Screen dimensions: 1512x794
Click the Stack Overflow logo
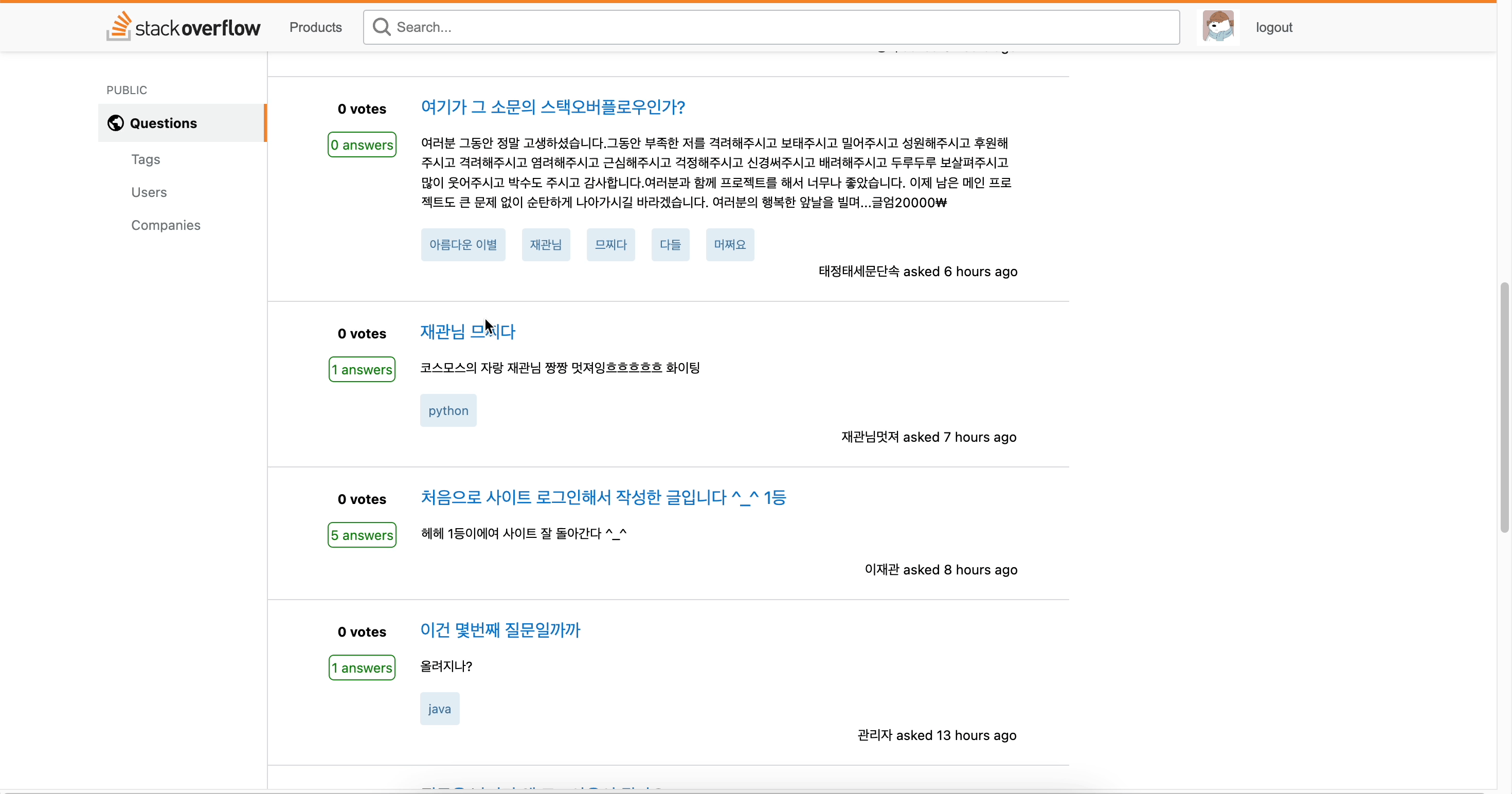point(183,27)
